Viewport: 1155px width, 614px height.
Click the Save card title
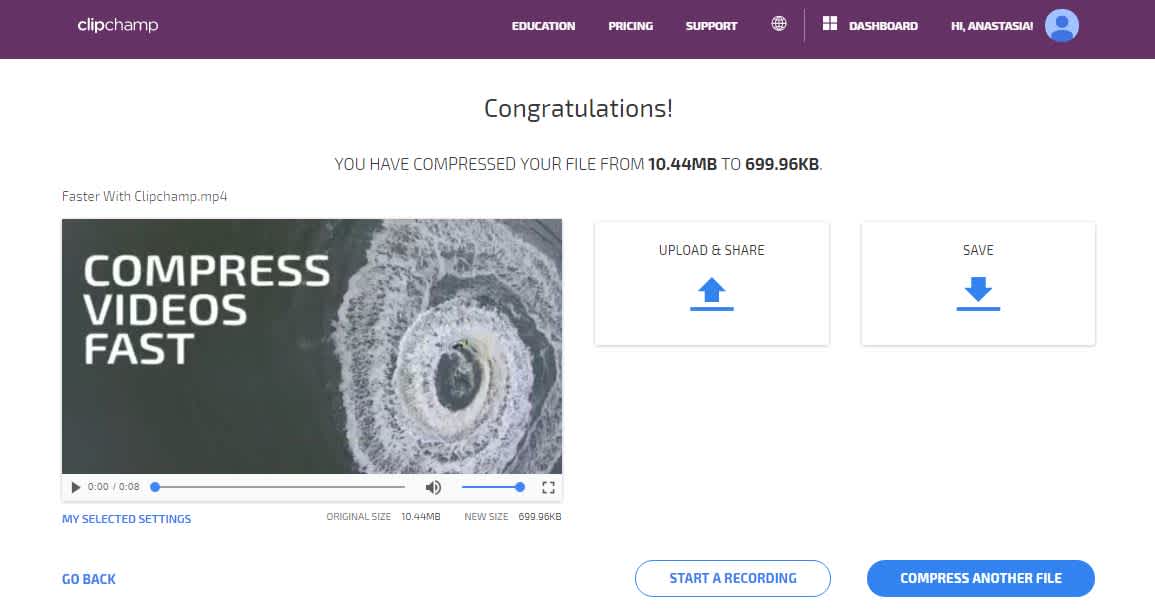pos(978,250)
